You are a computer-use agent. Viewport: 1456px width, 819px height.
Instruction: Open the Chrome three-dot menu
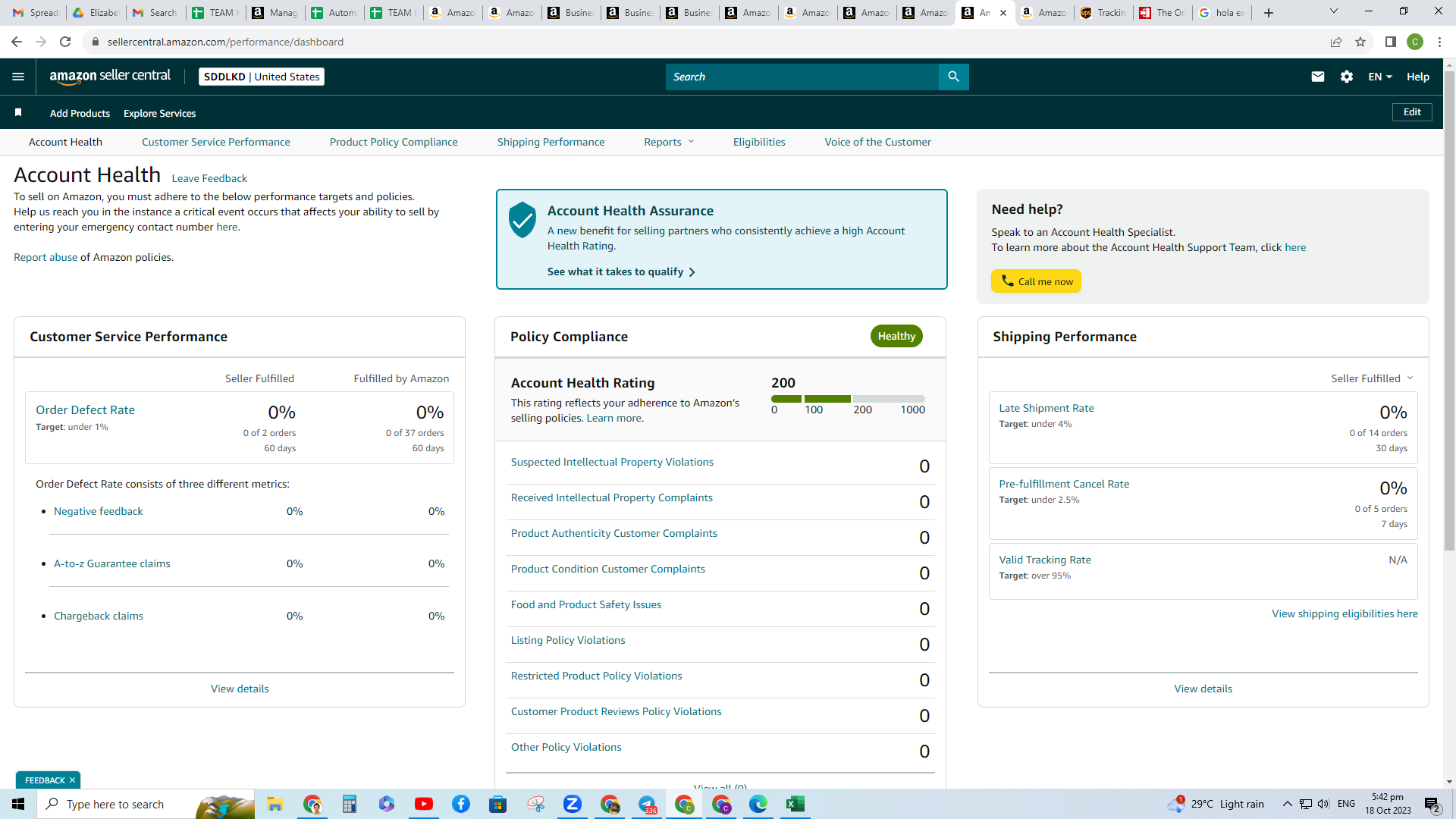point(1439,42)
